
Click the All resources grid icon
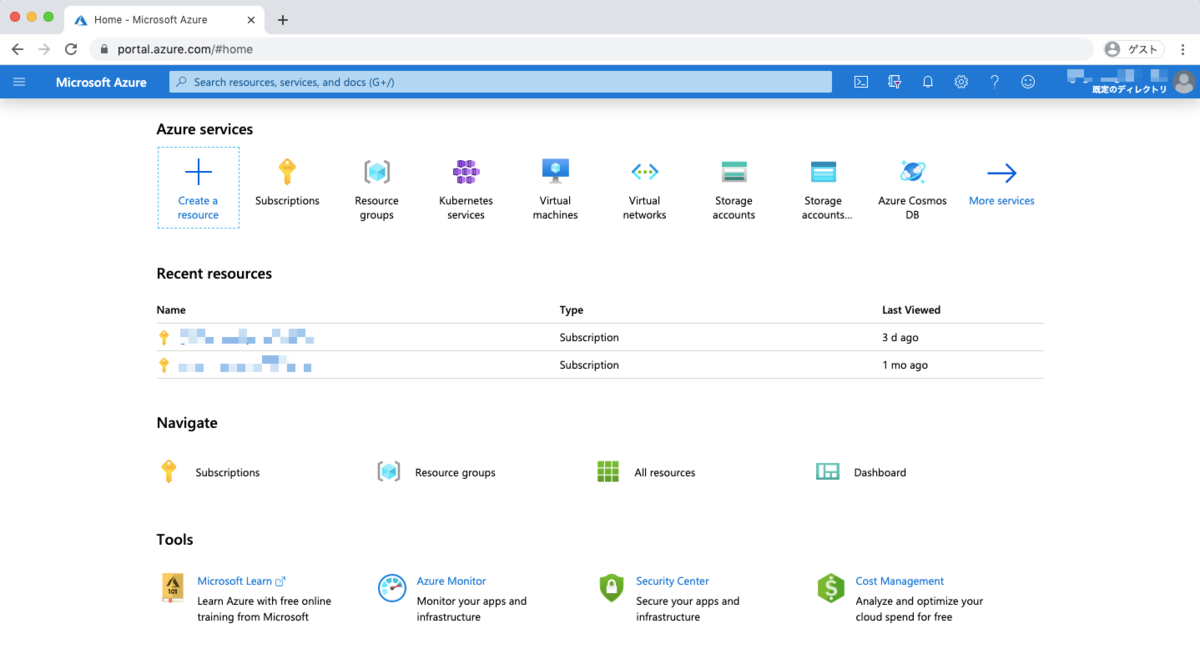tap(608, 472)
